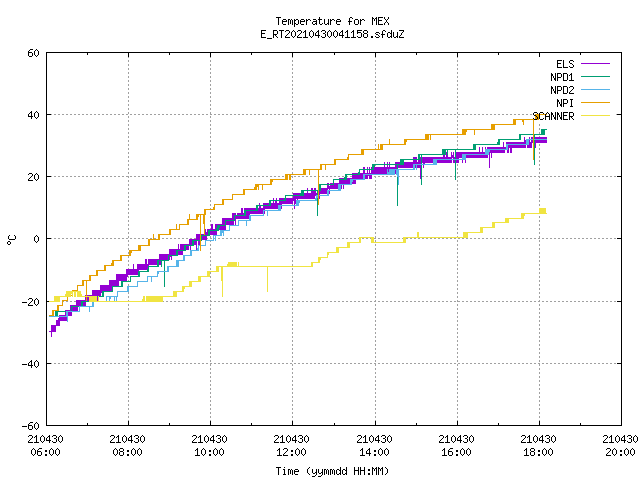Click the x-axis tick label 06:00
The height and width of the screenshot is (480, 640).
[45, 452]
